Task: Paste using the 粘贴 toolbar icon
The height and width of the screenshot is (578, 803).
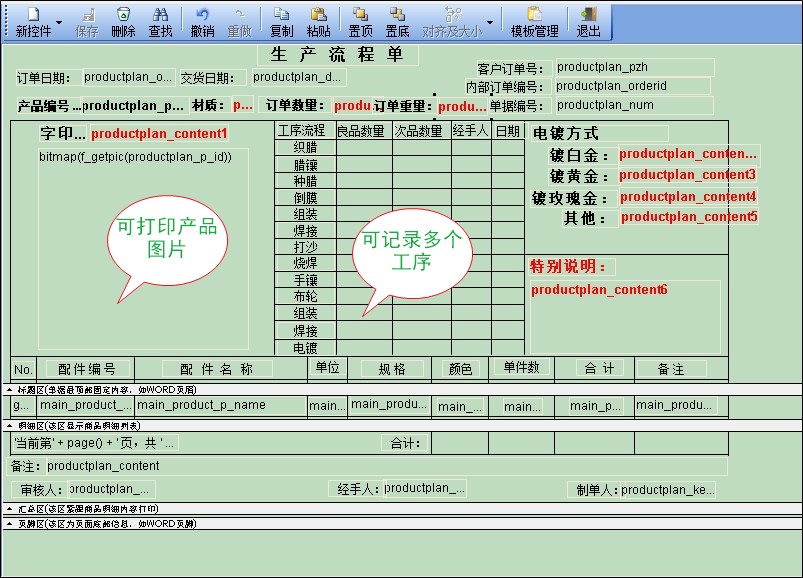Action: click(x=318, y=21)
